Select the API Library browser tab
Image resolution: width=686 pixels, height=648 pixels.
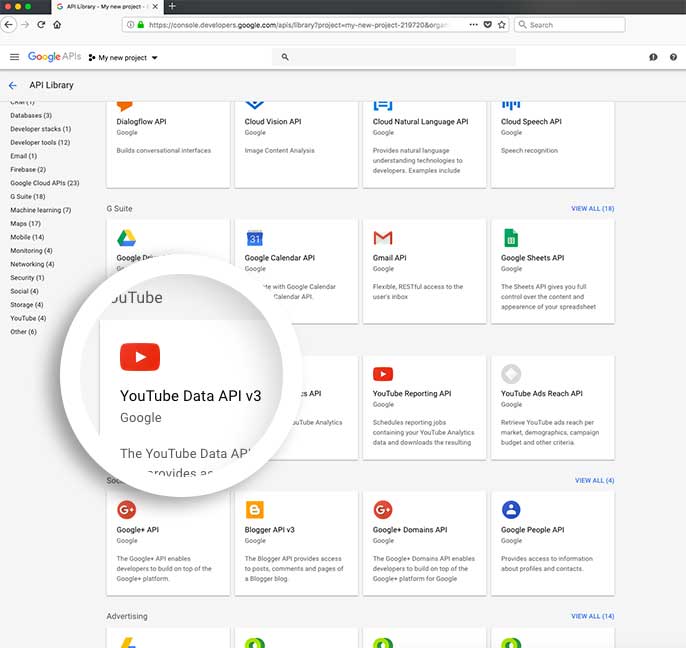point(107,7)
